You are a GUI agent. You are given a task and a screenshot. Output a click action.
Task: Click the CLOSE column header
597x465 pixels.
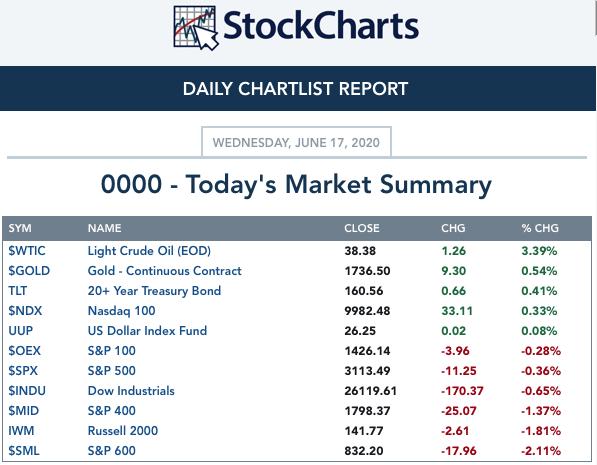362,228
